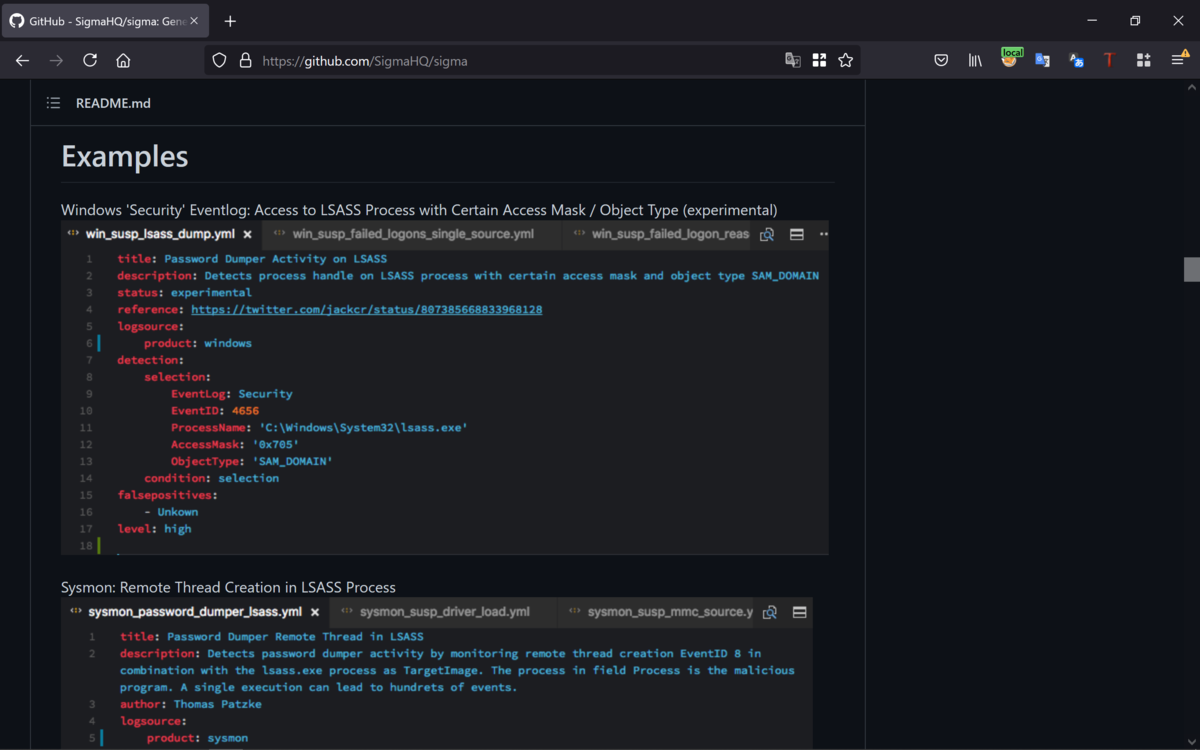Screen dimensions: 1200x750
Task: Switch to win_susp_failed_logons_single_source.yml tab
Action: point(412,235)
